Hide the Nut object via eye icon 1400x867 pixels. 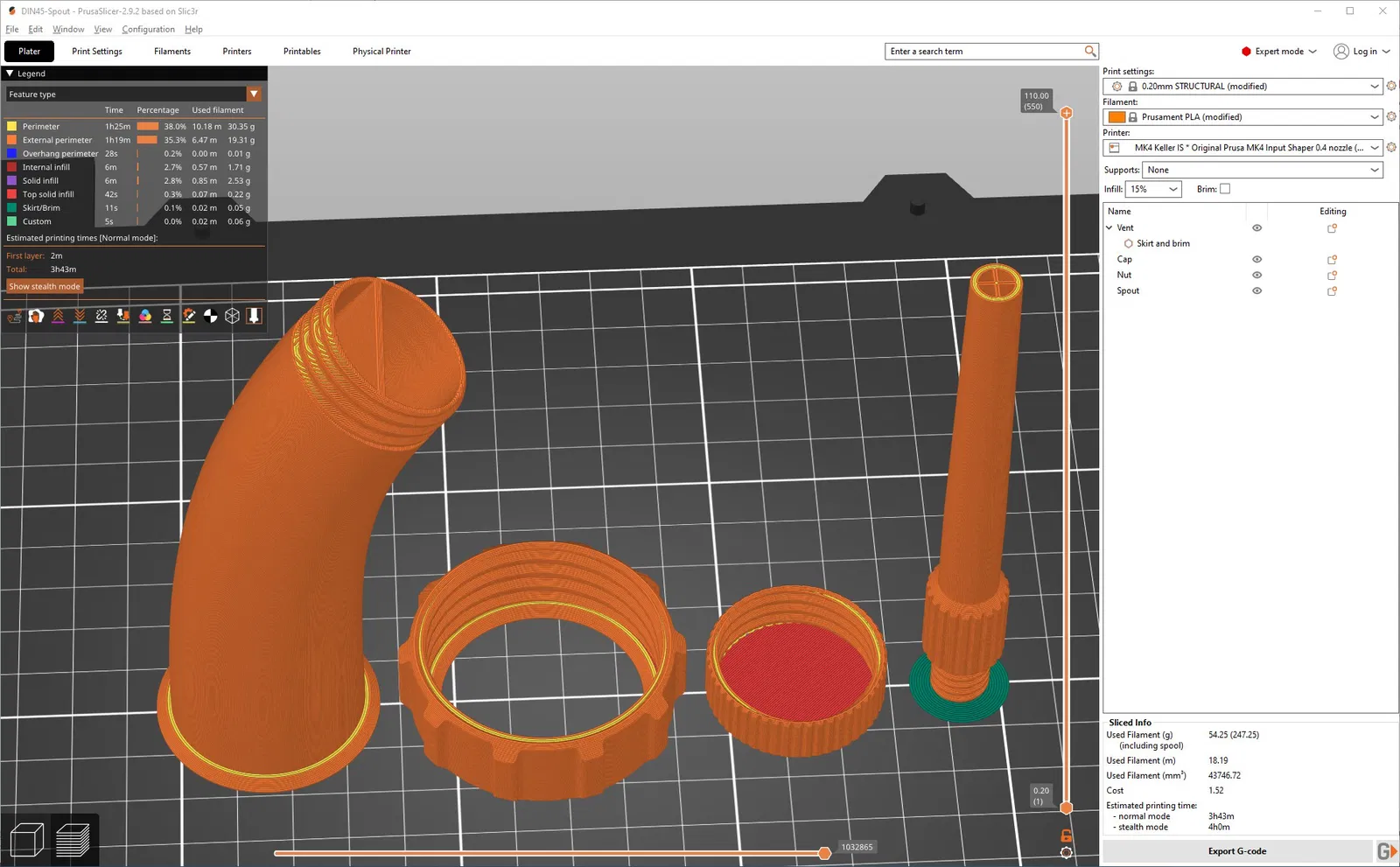1256,276
